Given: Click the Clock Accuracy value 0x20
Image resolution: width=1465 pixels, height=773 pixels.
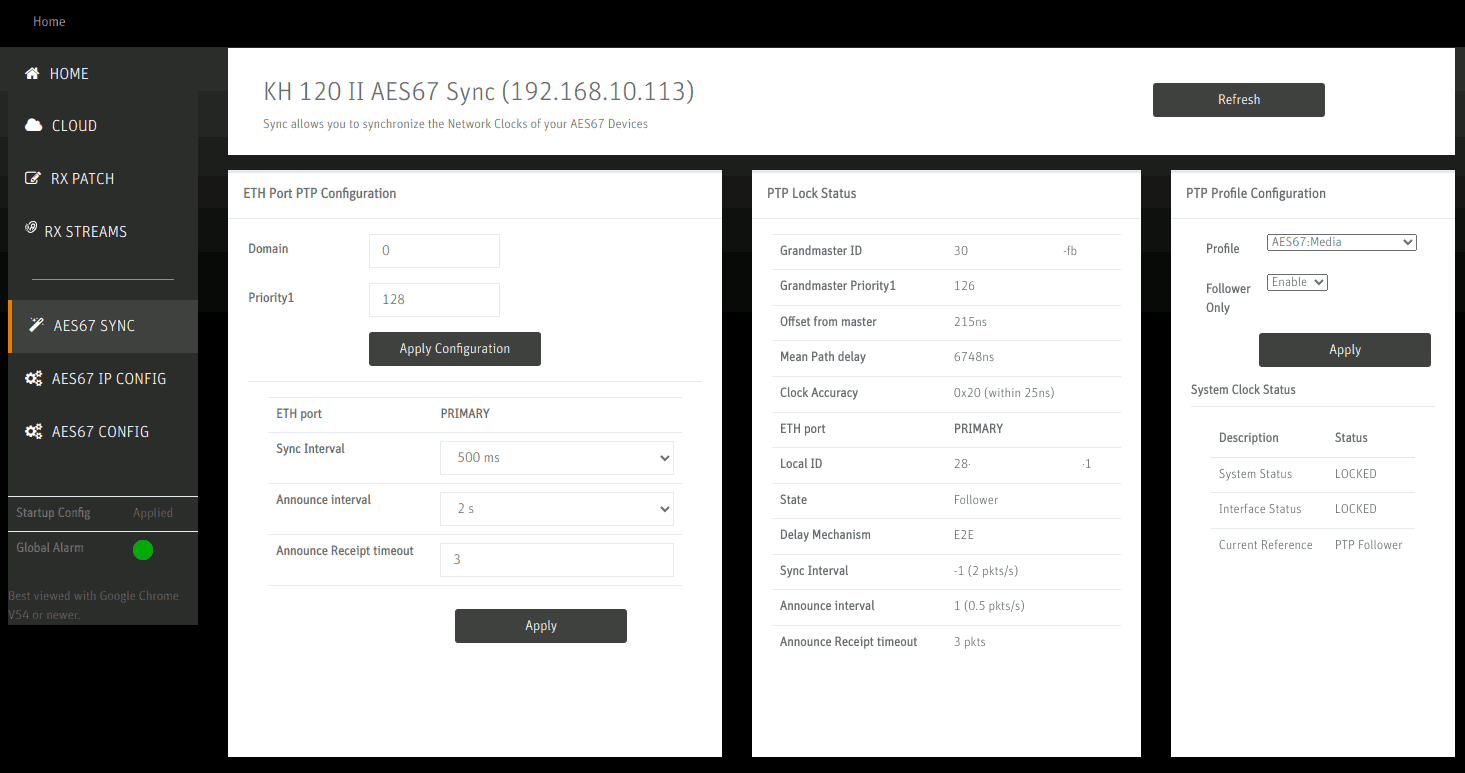Looking at the screenshot, I should (x=1004, y=393).
